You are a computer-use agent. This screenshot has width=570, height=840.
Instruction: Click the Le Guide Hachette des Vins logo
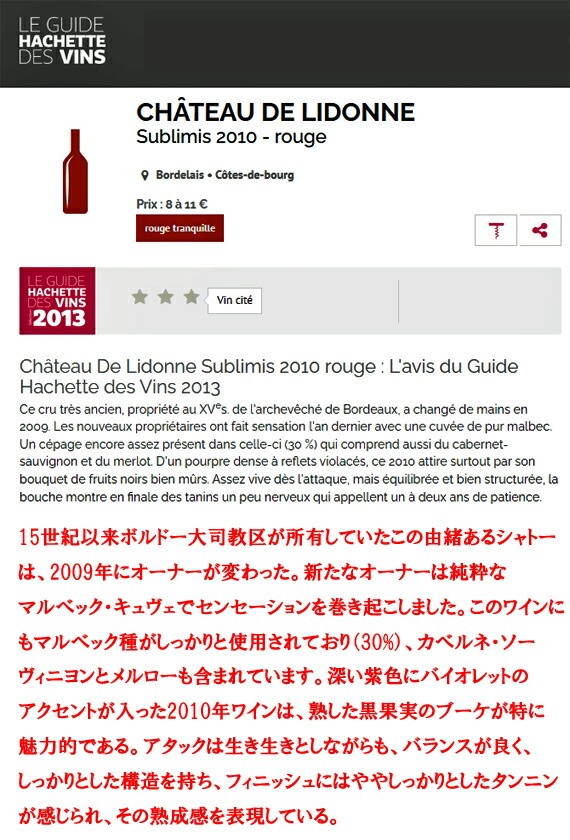pos(62,41)
